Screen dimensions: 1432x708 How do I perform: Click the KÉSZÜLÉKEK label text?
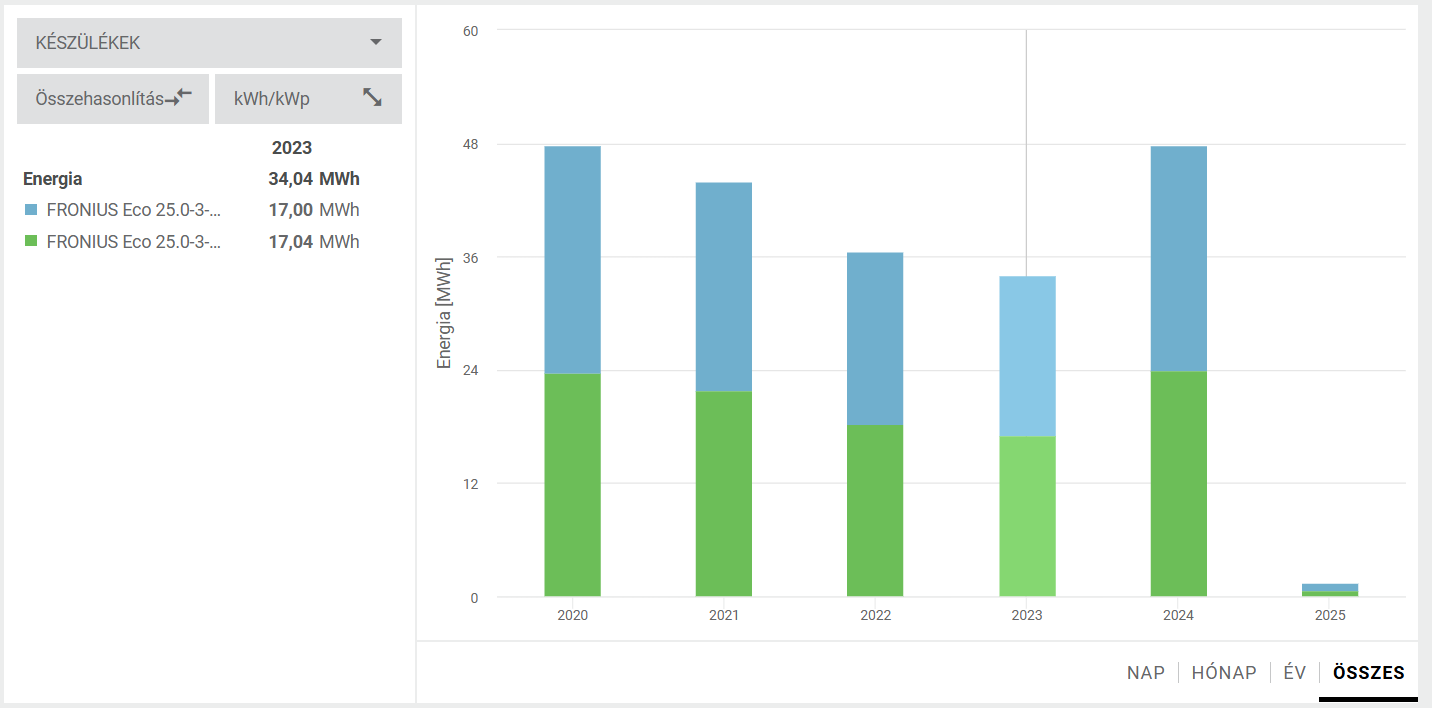point(88,43)
